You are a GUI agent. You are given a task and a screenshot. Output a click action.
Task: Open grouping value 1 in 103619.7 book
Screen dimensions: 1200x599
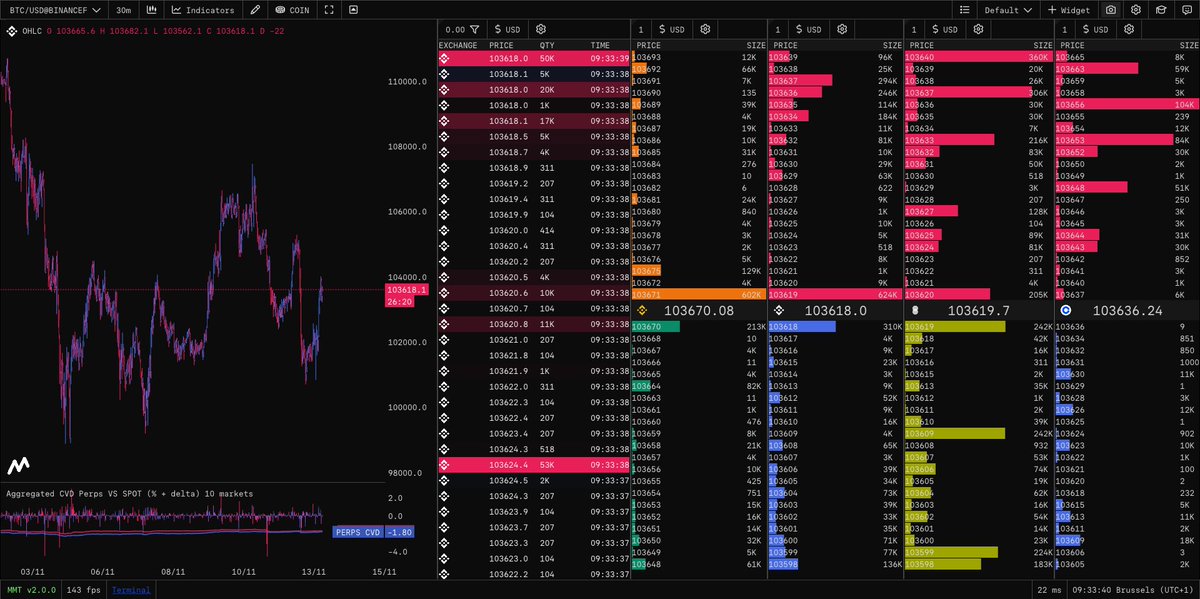[x=913, y=30]
